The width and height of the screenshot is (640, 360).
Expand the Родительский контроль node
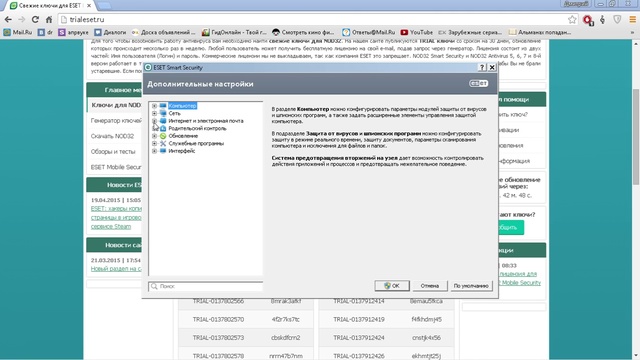tap(154, 128)
